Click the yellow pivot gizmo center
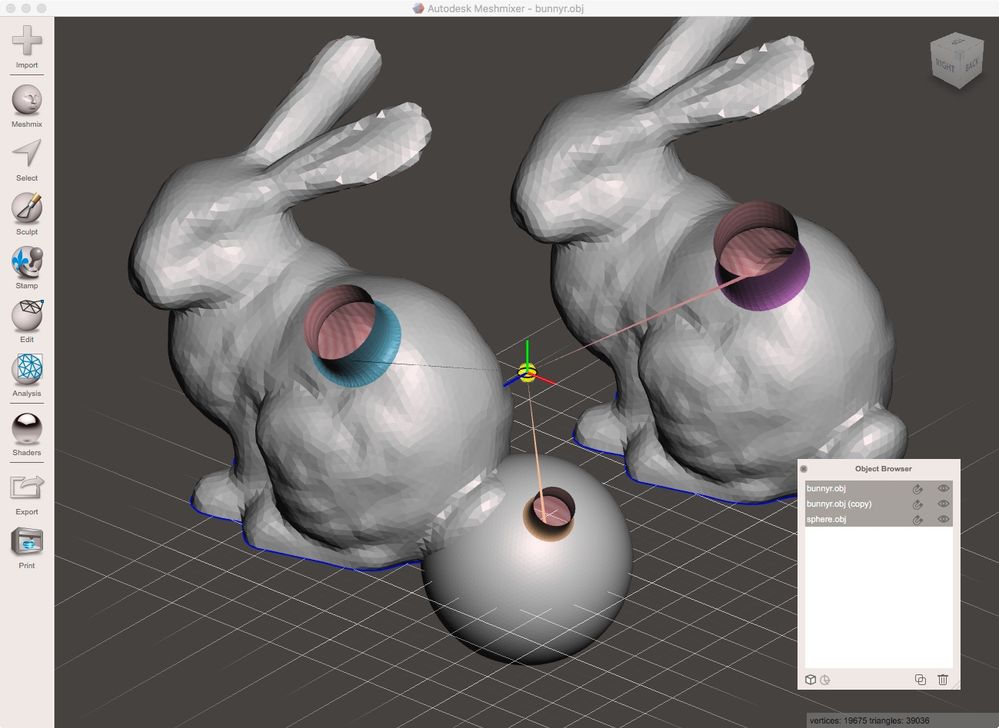 pos(527,373)
